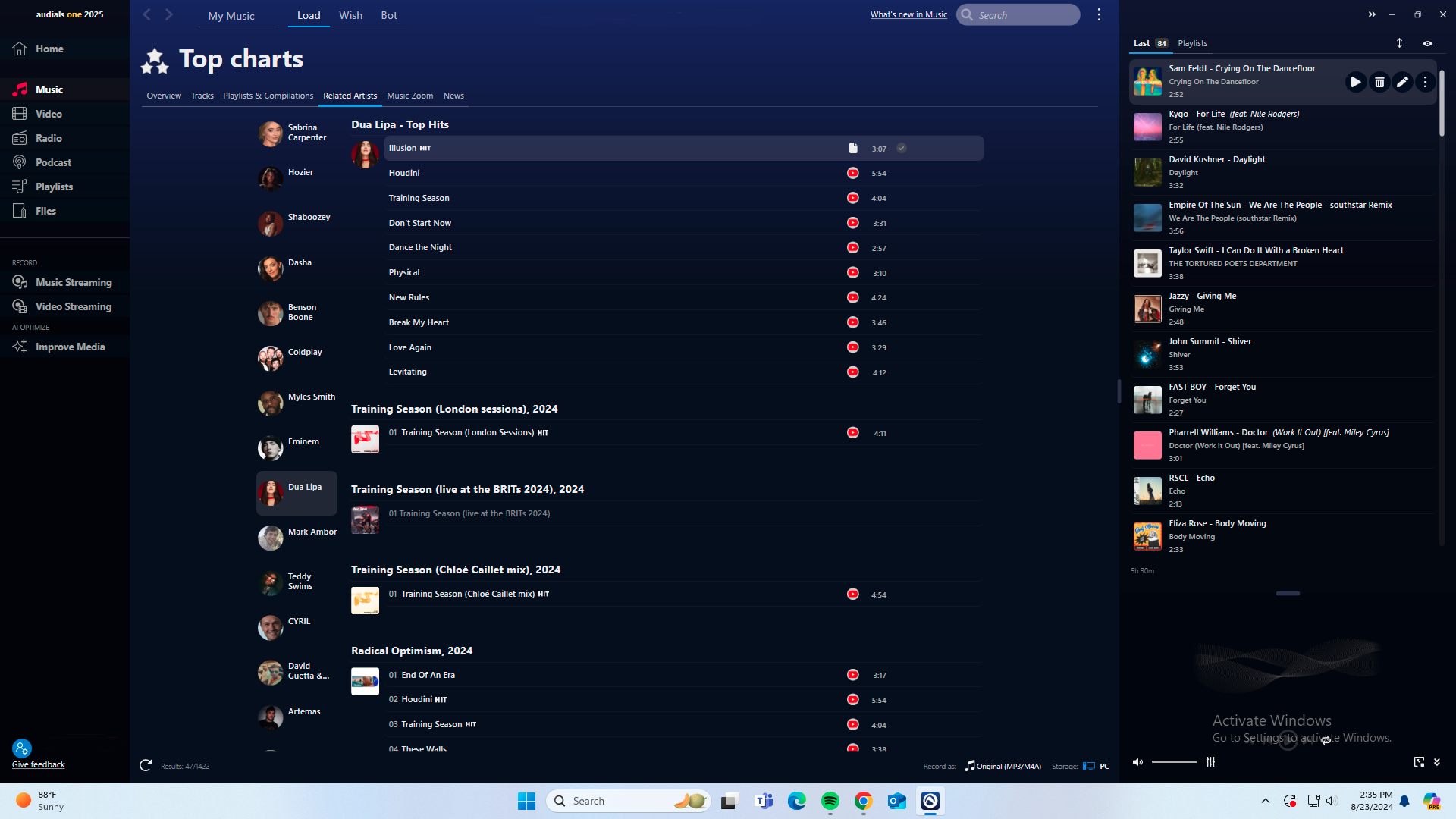
Task: Collapse the player with double down arrows
Action: coord(1437,762)
